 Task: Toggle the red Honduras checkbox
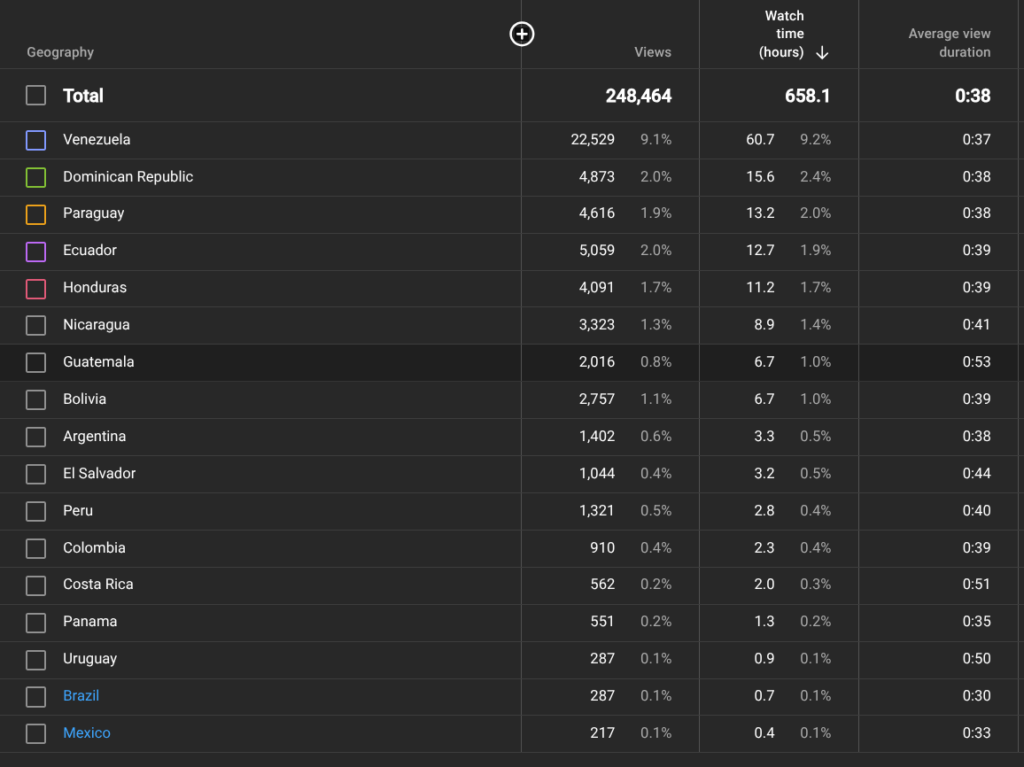[x=36, y=288]
